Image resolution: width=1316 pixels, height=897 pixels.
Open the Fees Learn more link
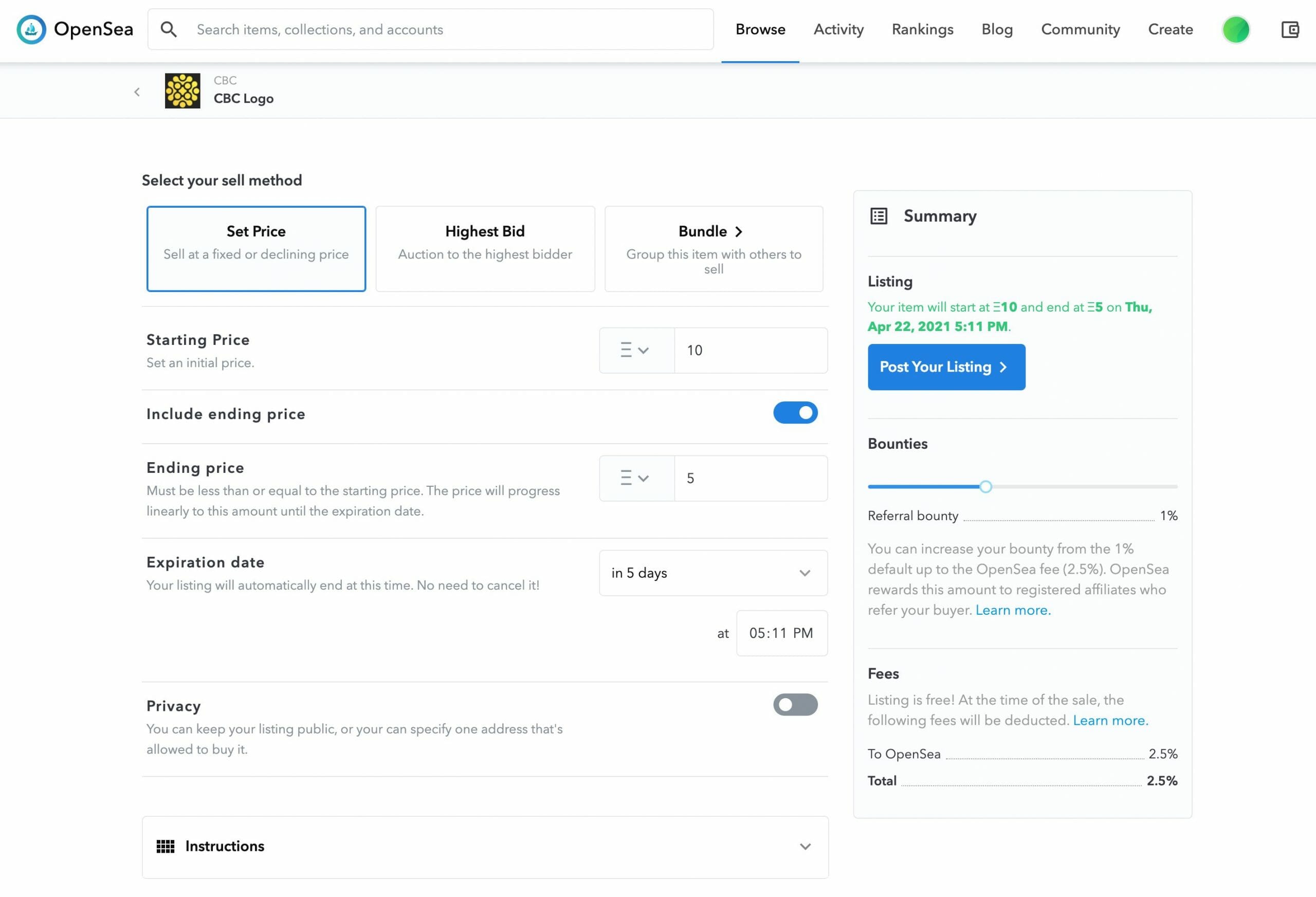point(1110,720)
